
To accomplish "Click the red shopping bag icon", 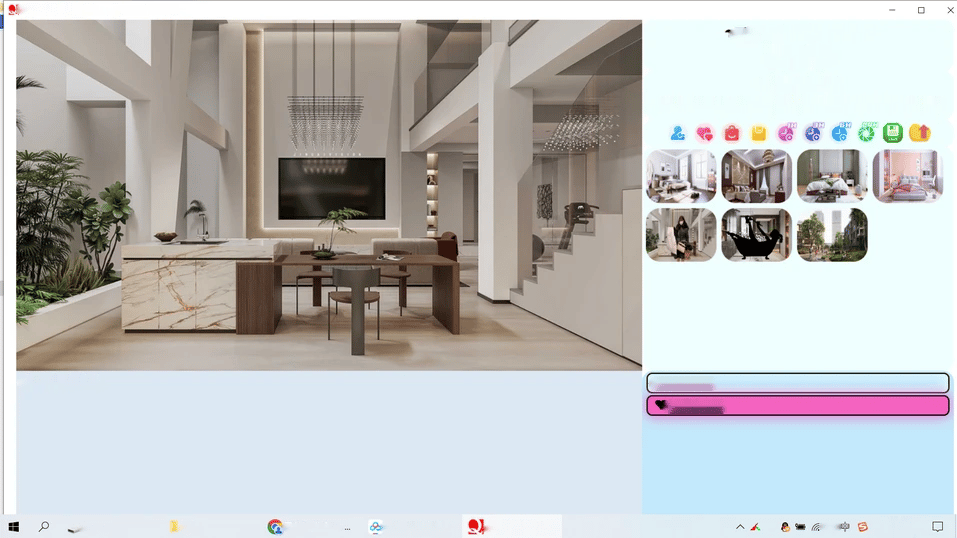I will (732, 133).
